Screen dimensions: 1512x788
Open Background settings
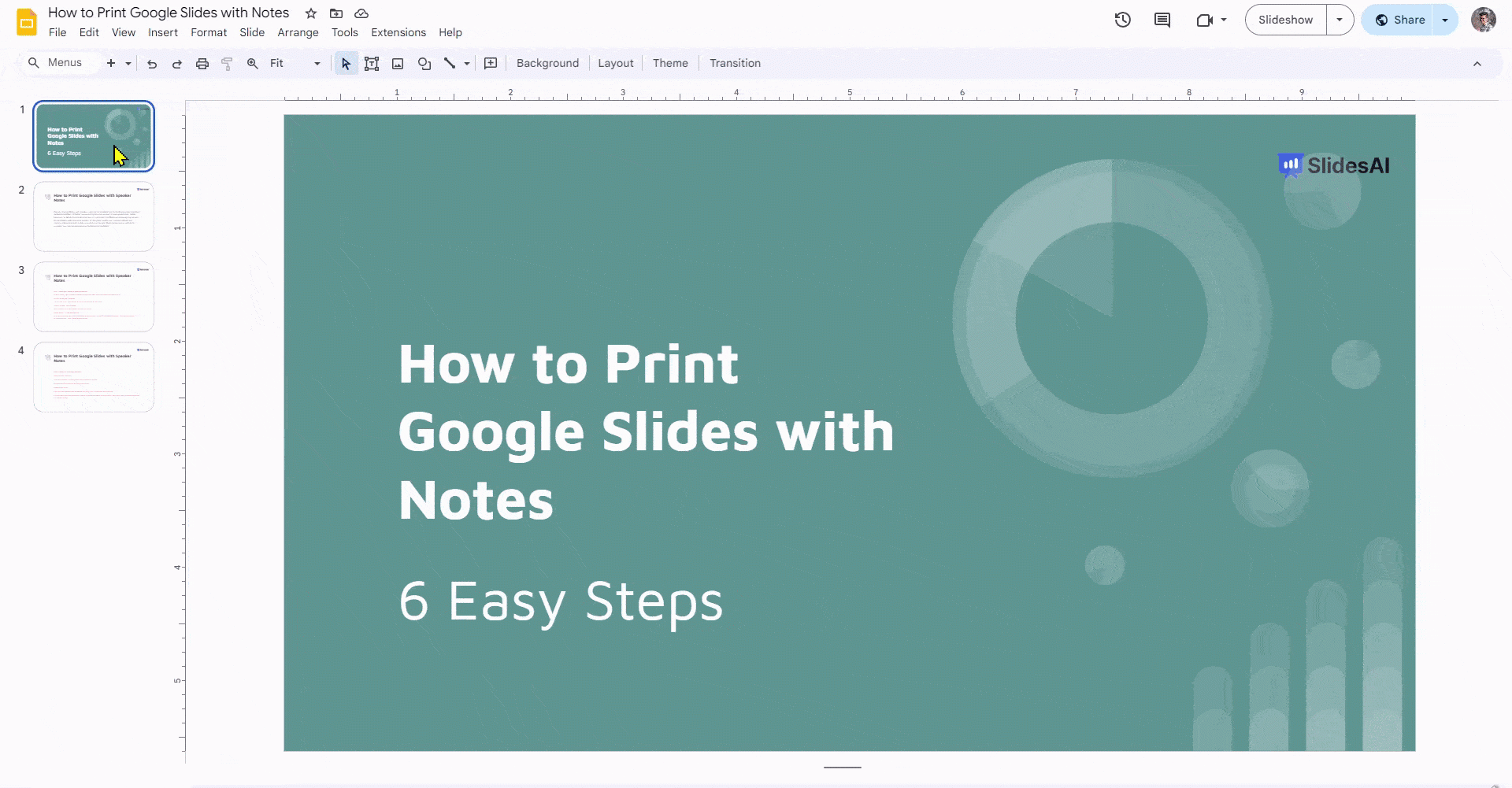point(547,63)
